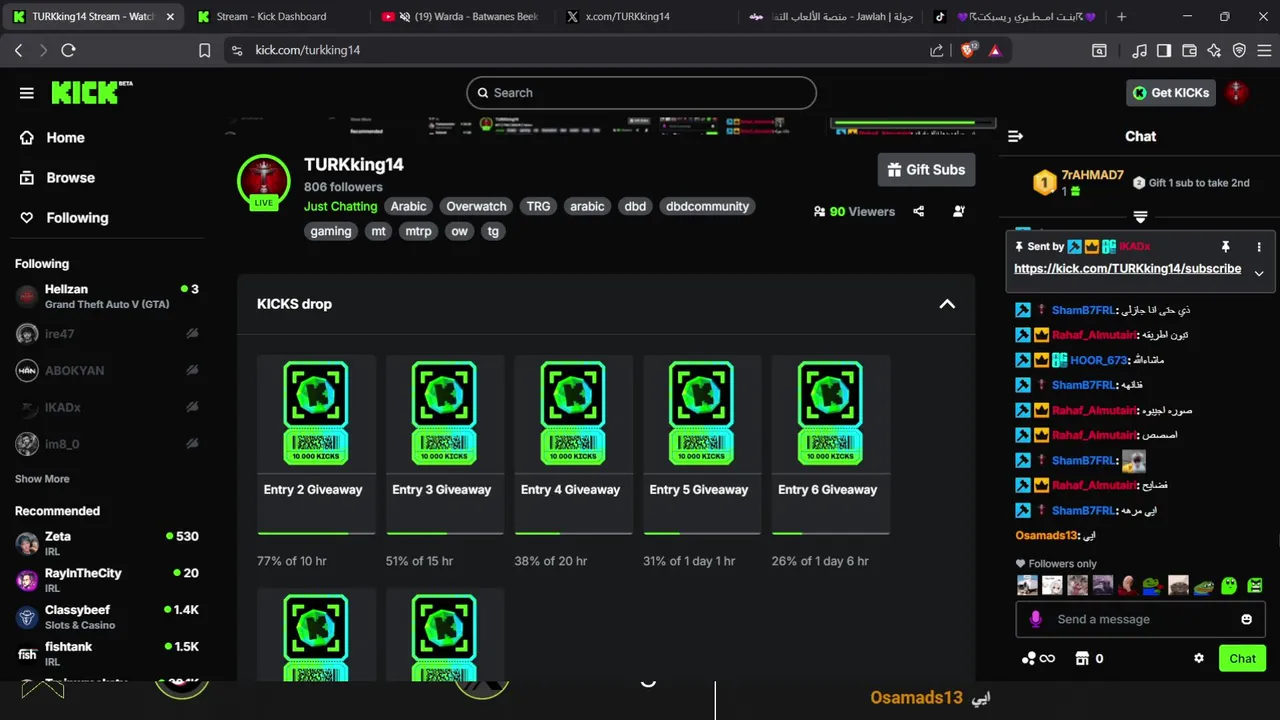Collapse the KICKS drop section
Viewport: 1280px width, 720px height.
[x=947, y=304]
